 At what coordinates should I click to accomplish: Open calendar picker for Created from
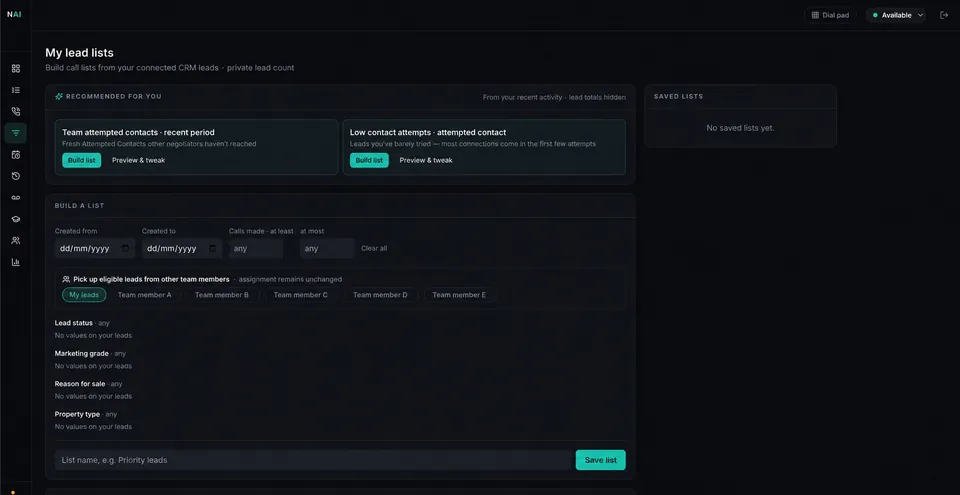[x=126, y=249]
